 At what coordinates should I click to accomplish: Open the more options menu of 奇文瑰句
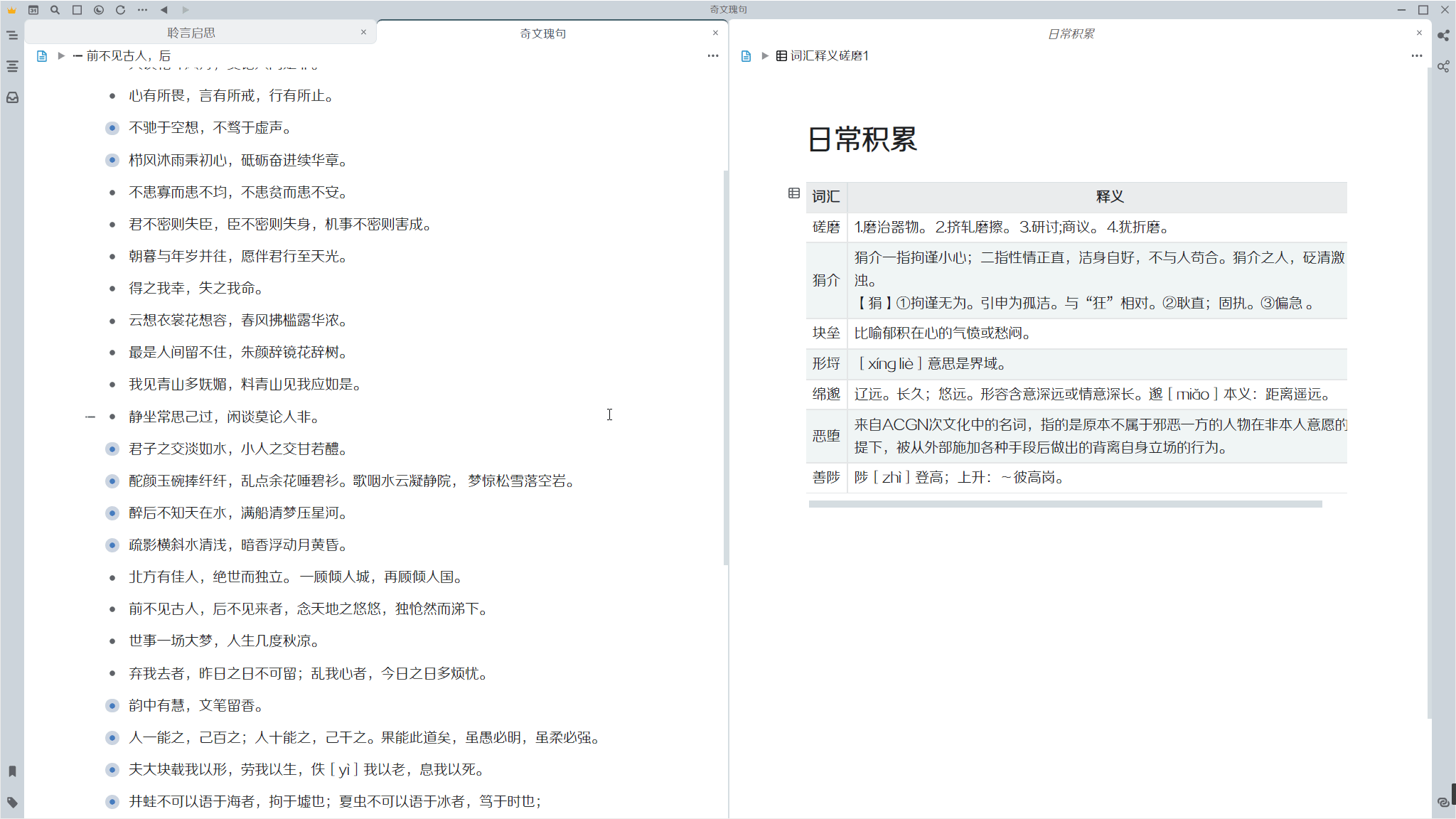[712, 55]
